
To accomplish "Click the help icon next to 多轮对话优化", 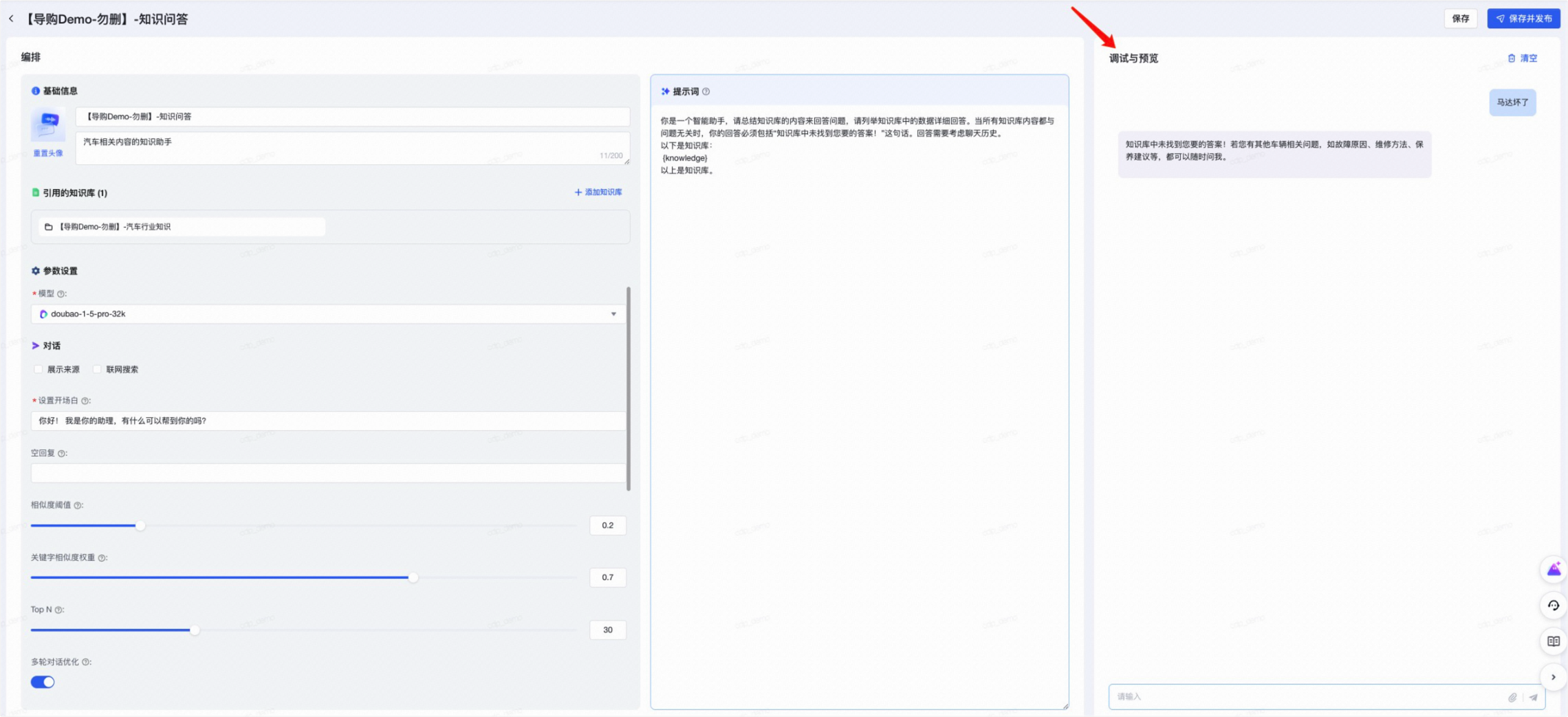I will click(x=86, y=662).
